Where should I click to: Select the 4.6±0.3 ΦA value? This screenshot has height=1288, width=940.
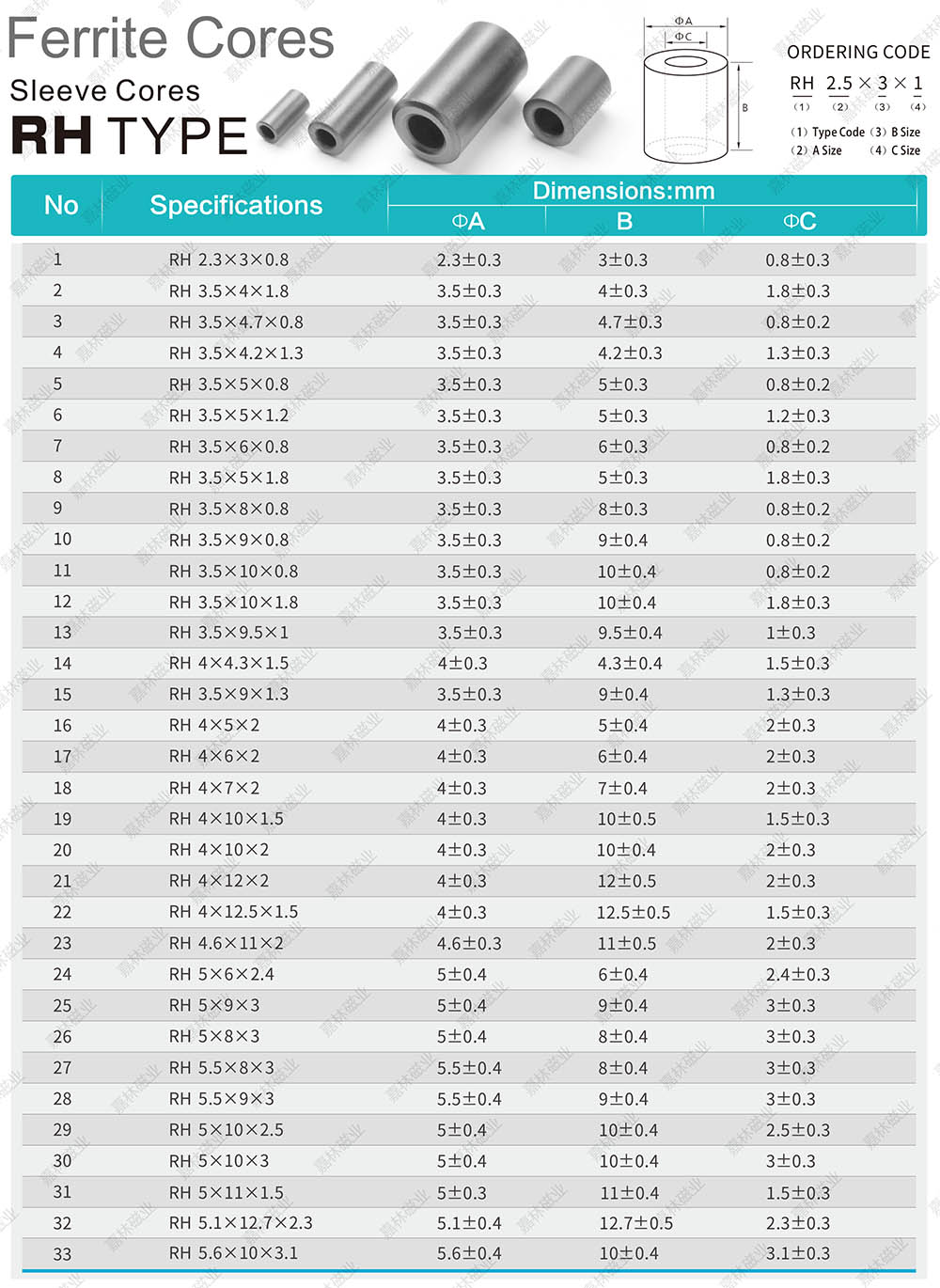coord(469,943)
